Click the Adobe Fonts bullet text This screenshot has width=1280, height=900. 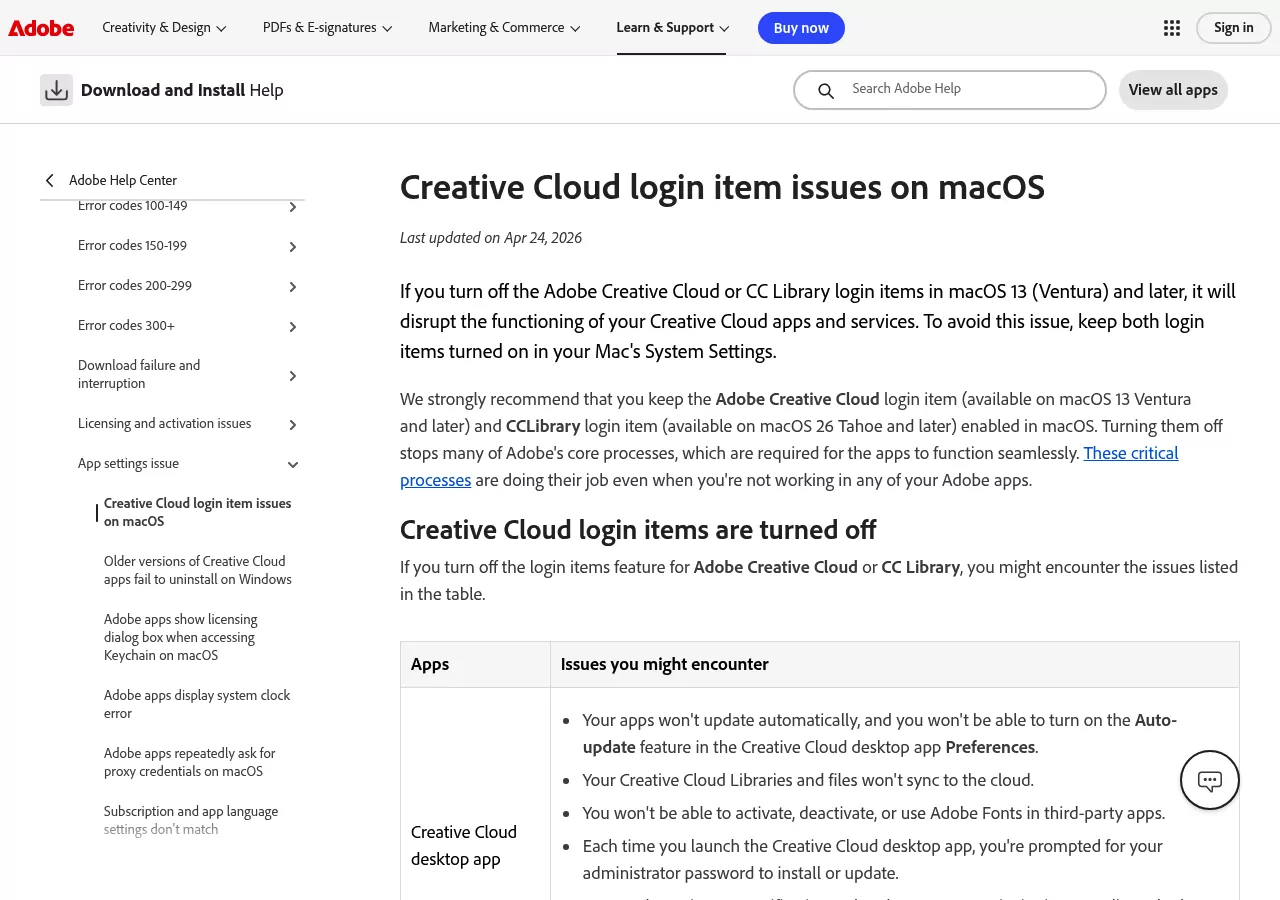874,813
